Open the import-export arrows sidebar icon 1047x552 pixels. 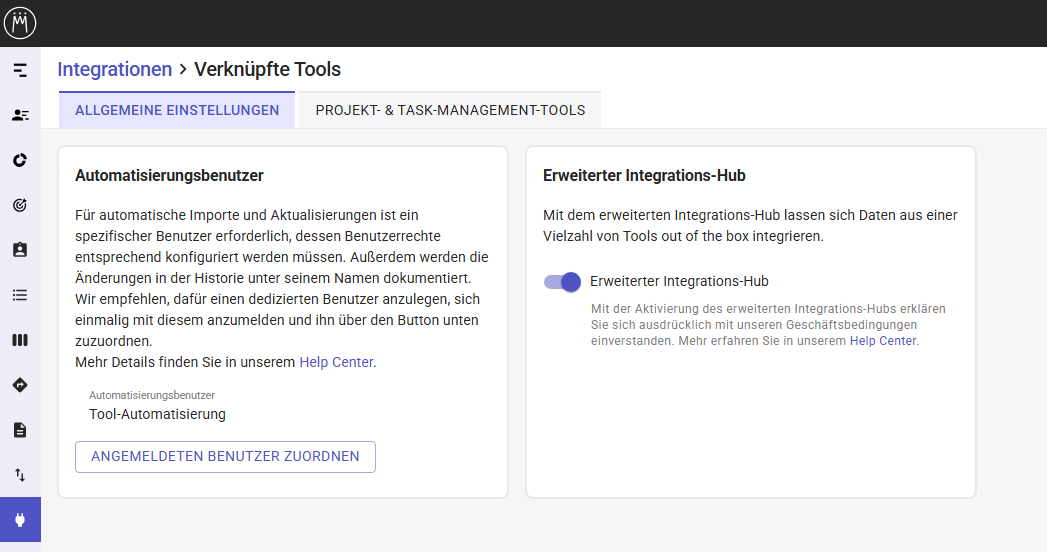click(20, 475)
